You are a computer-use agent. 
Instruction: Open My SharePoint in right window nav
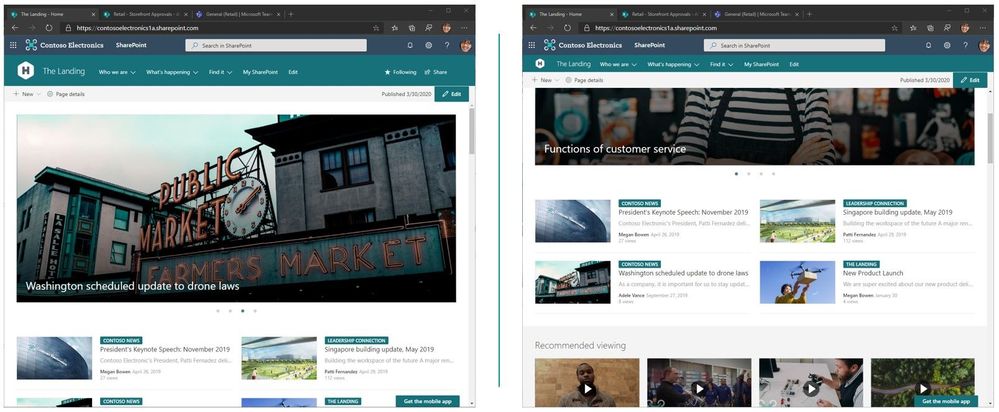point(761,64)
